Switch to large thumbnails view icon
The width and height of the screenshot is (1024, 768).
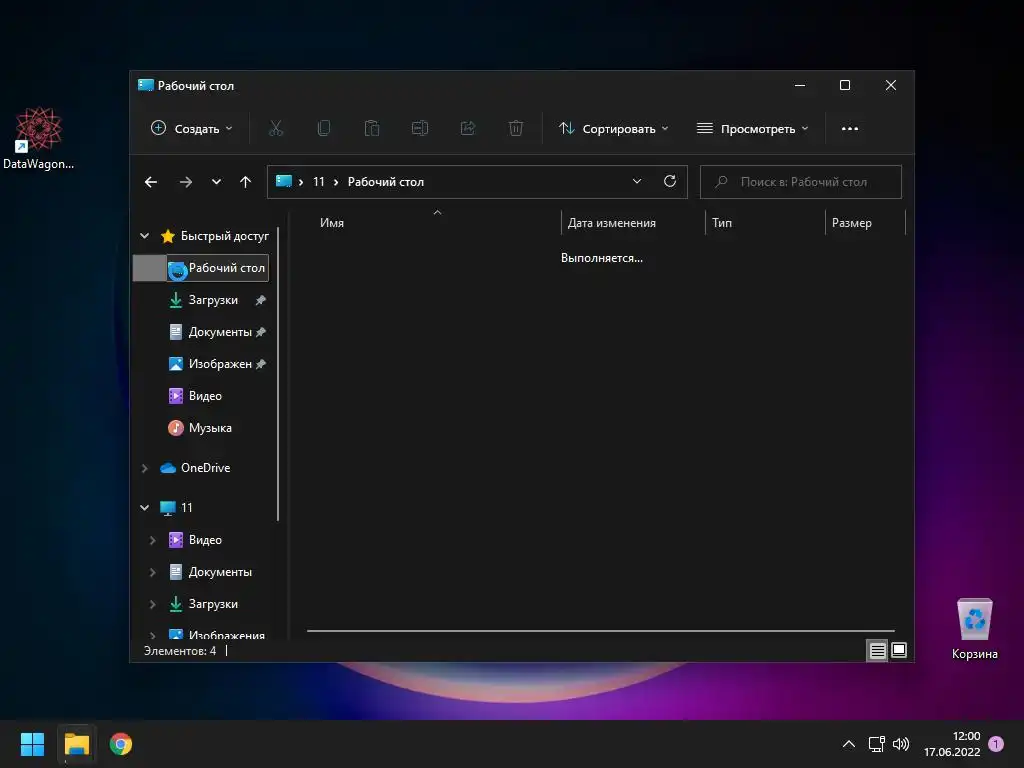point(899,650)
